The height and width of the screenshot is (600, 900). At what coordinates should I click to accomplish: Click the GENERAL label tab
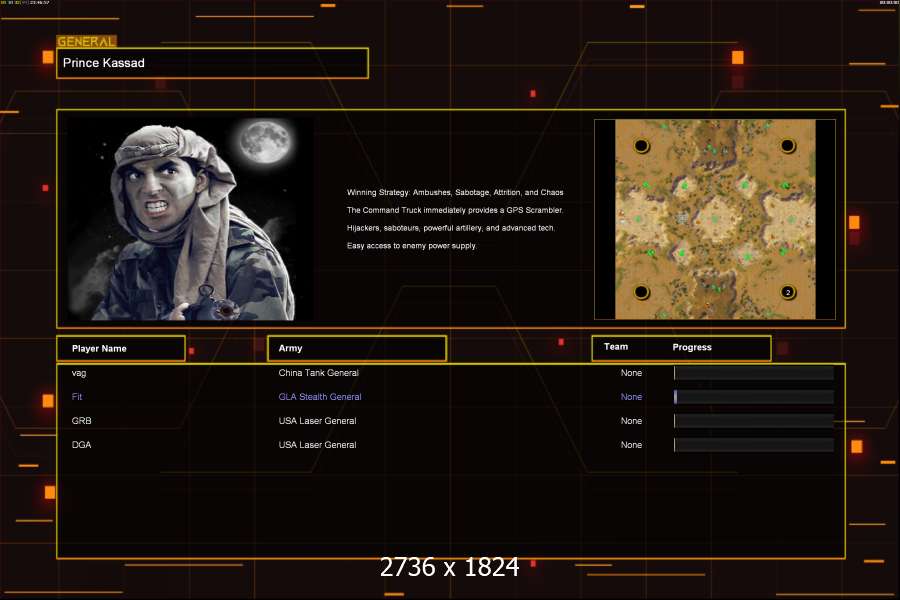click(86, 41)
